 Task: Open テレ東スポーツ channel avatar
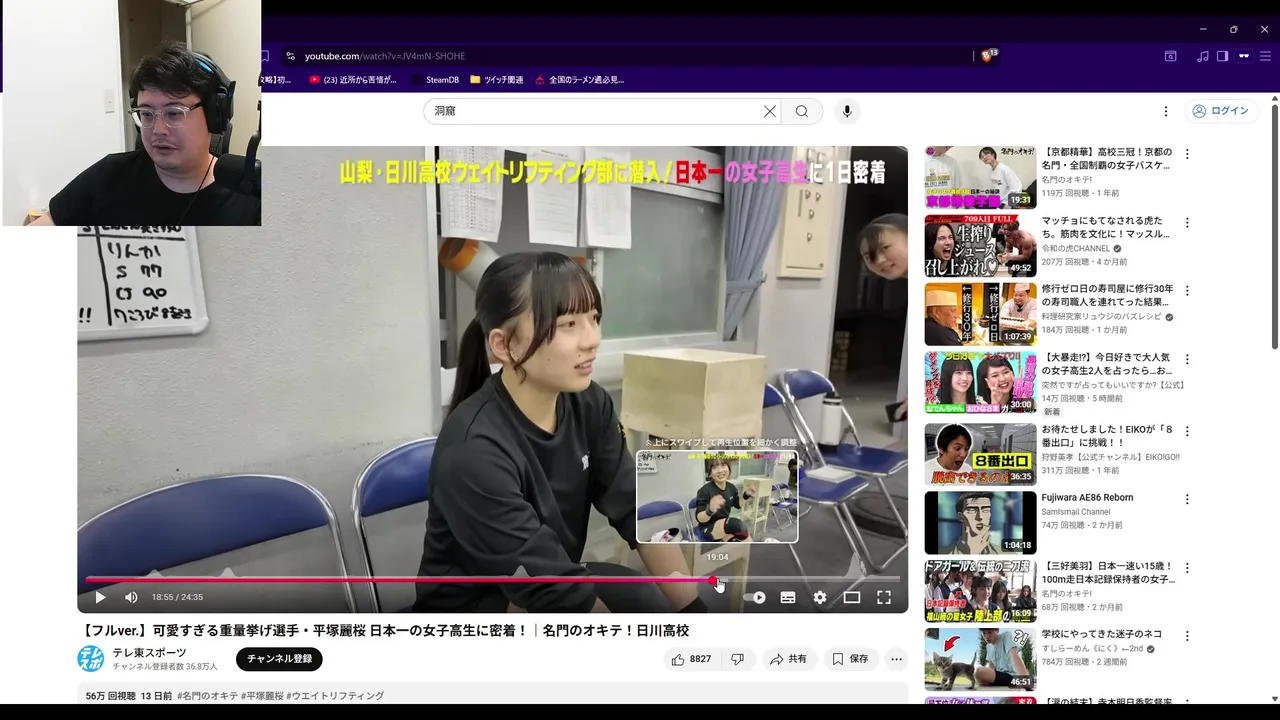91,659
